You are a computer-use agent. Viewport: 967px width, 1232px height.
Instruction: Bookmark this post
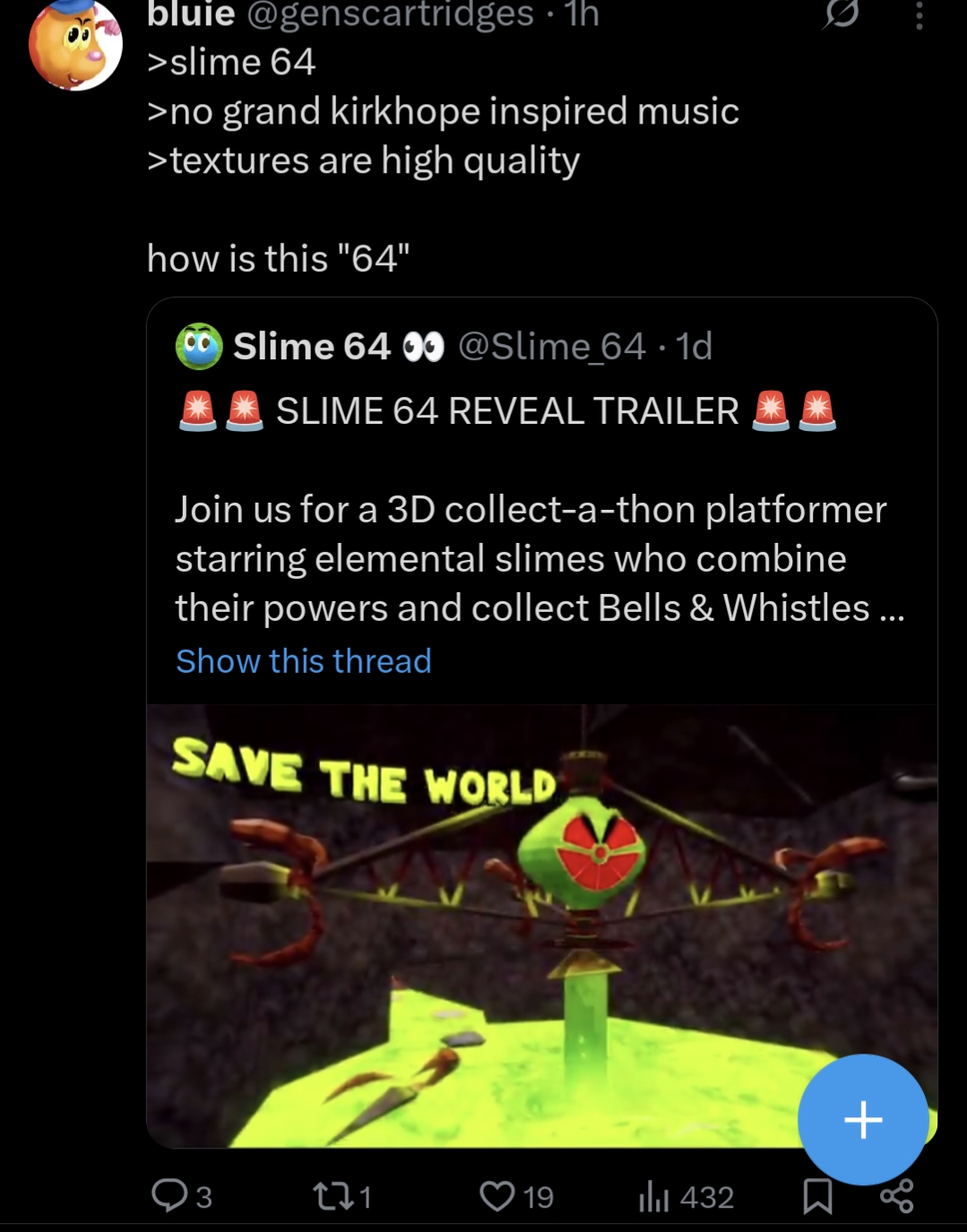[x=817, y=1196]
